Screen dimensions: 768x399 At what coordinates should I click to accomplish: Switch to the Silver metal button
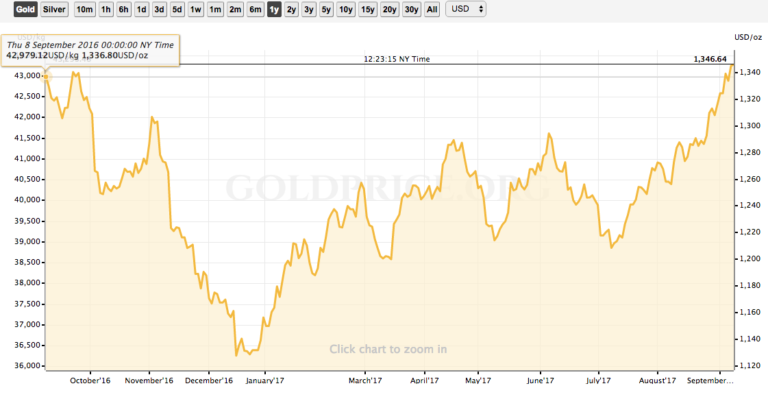(x=54, y=9)
